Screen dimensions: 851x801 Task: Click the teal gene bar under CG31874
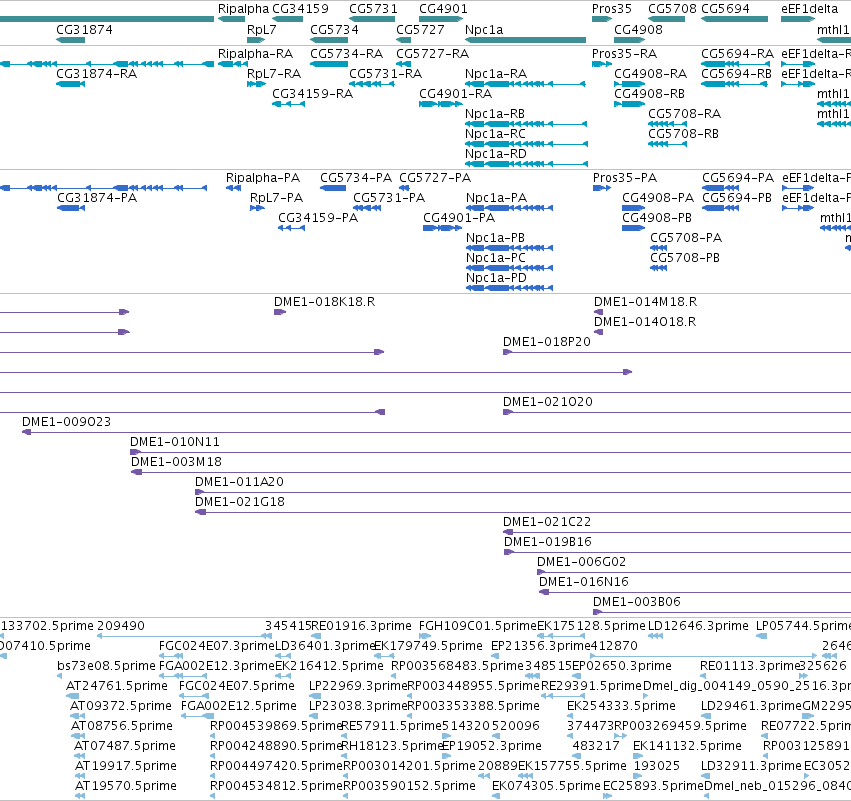[x=71, y=40]
